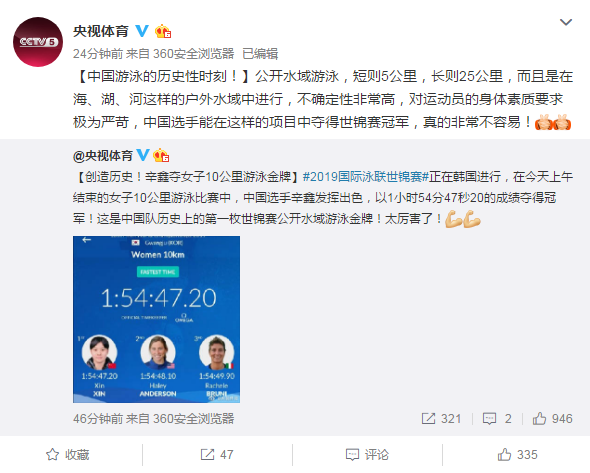Click the blue verified V badge beside 央视体育
Screen dimensions: 590x473
pyautogui.click(x=142, y=31)
